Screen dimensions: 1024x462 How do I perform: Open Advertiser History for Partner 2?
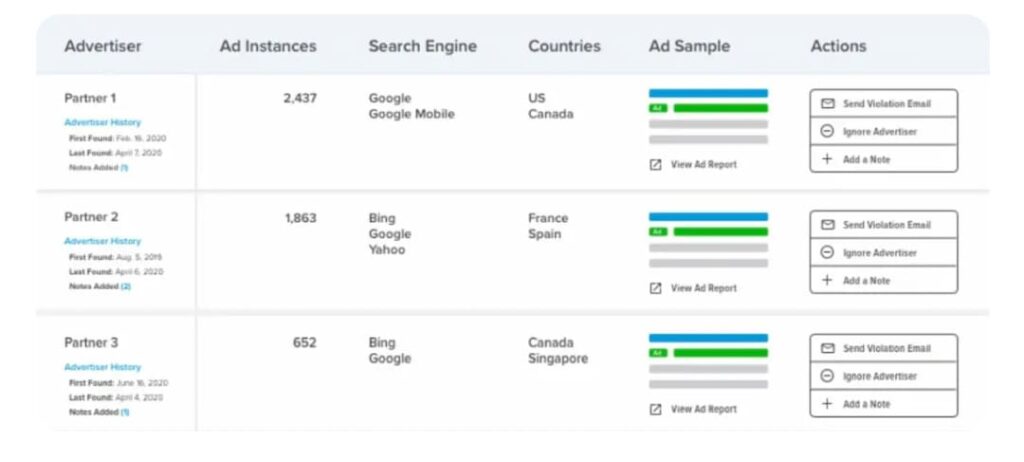tap(102, 241)
